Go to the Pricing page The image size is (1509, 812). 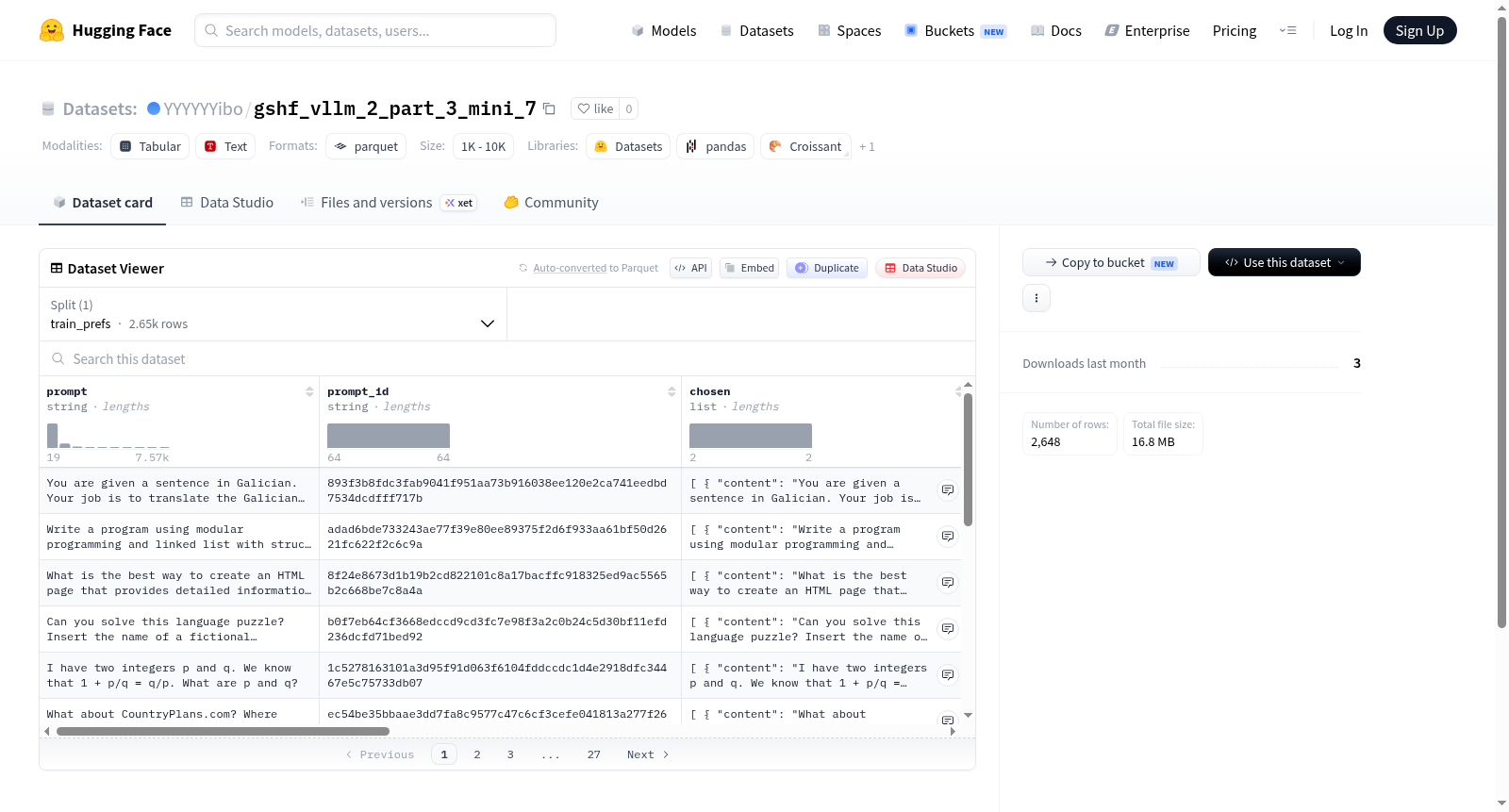1235,31
